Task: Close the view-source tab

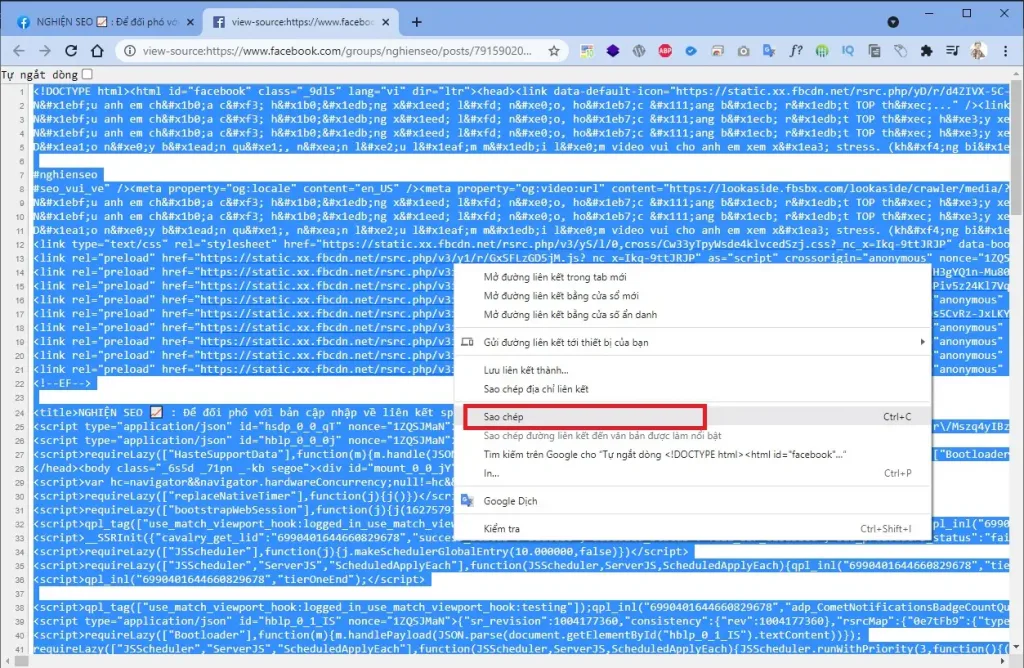Action: [385, 22]
